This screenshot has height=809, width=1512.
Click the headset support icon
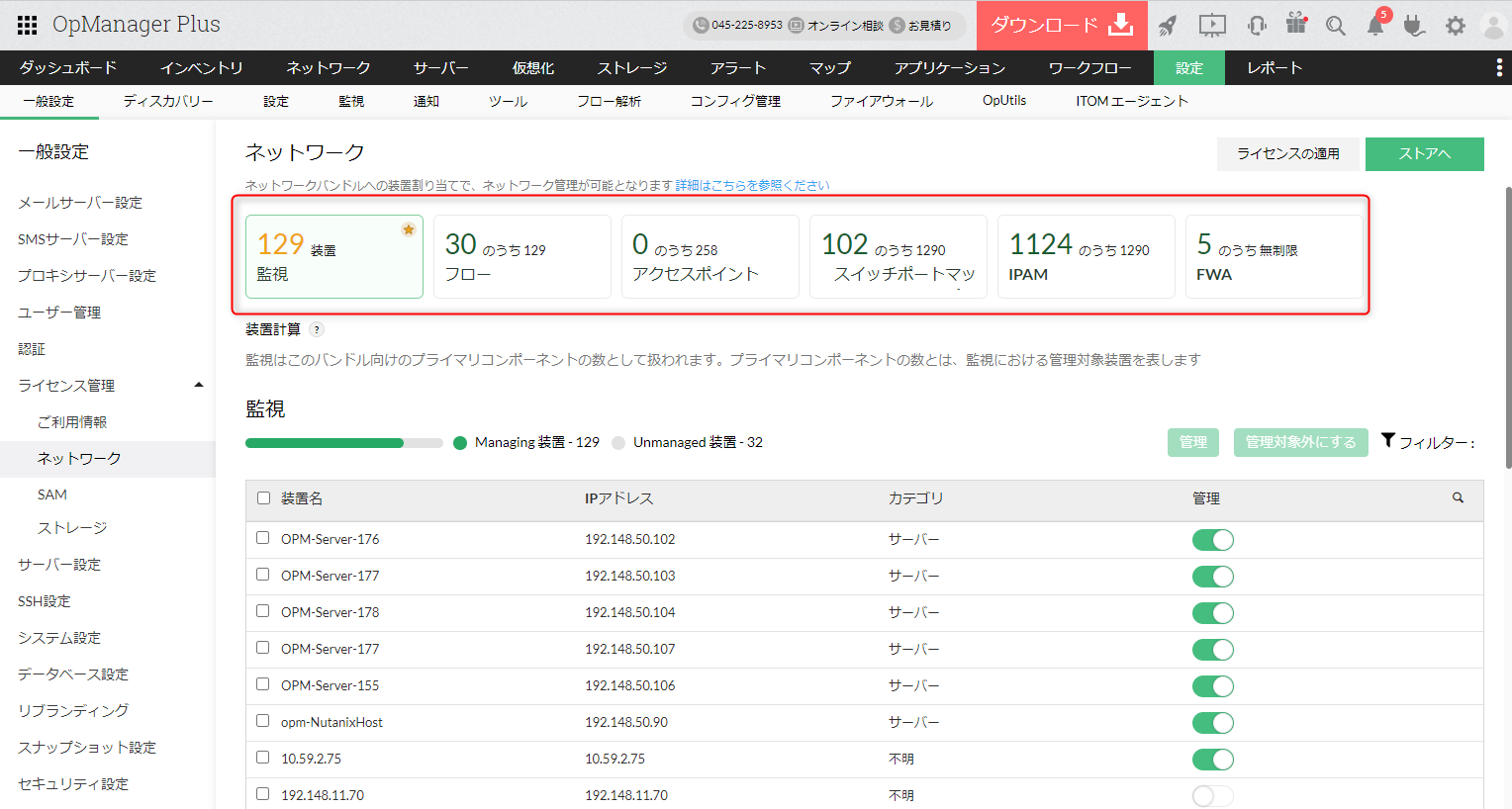(x=1257, y=26)
